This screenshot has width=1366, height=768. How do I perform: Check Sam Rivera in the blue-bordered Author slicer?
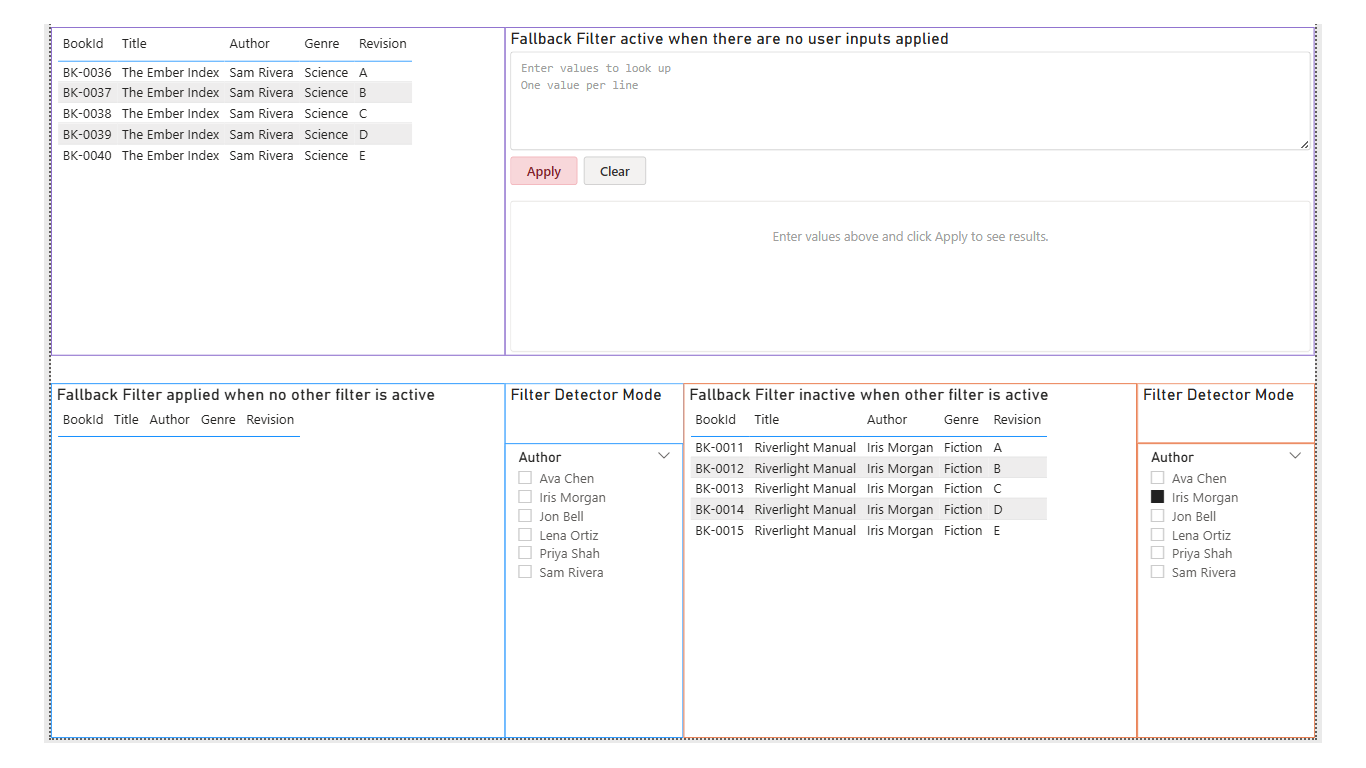(525, 572)
